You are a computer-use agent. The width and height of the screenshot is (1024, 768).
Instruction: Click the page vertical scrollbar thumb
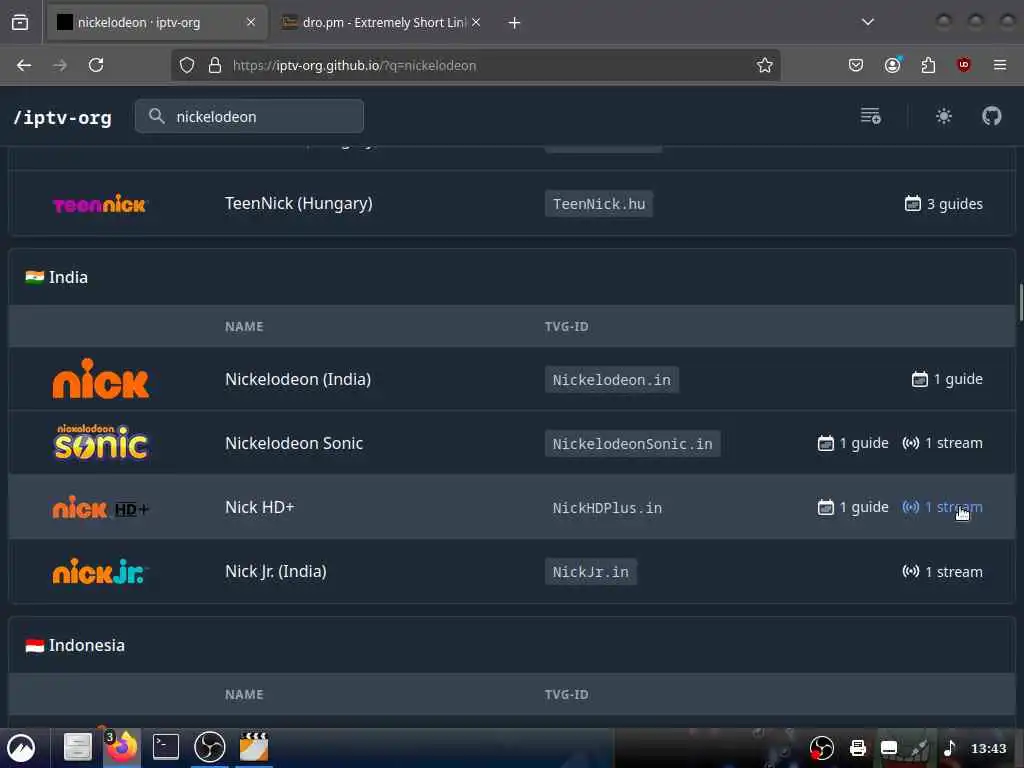[1021, 302]
